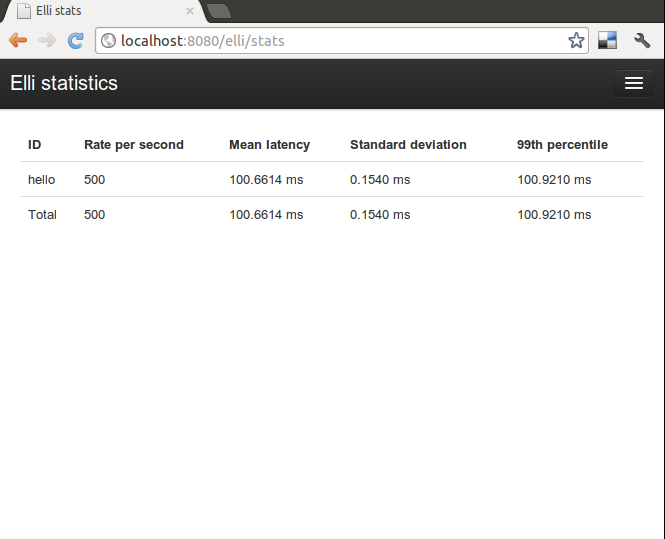The height and width of the screenshot is (539, 665).
Task: Click the ID column header
Action: (x=34, y=145)
